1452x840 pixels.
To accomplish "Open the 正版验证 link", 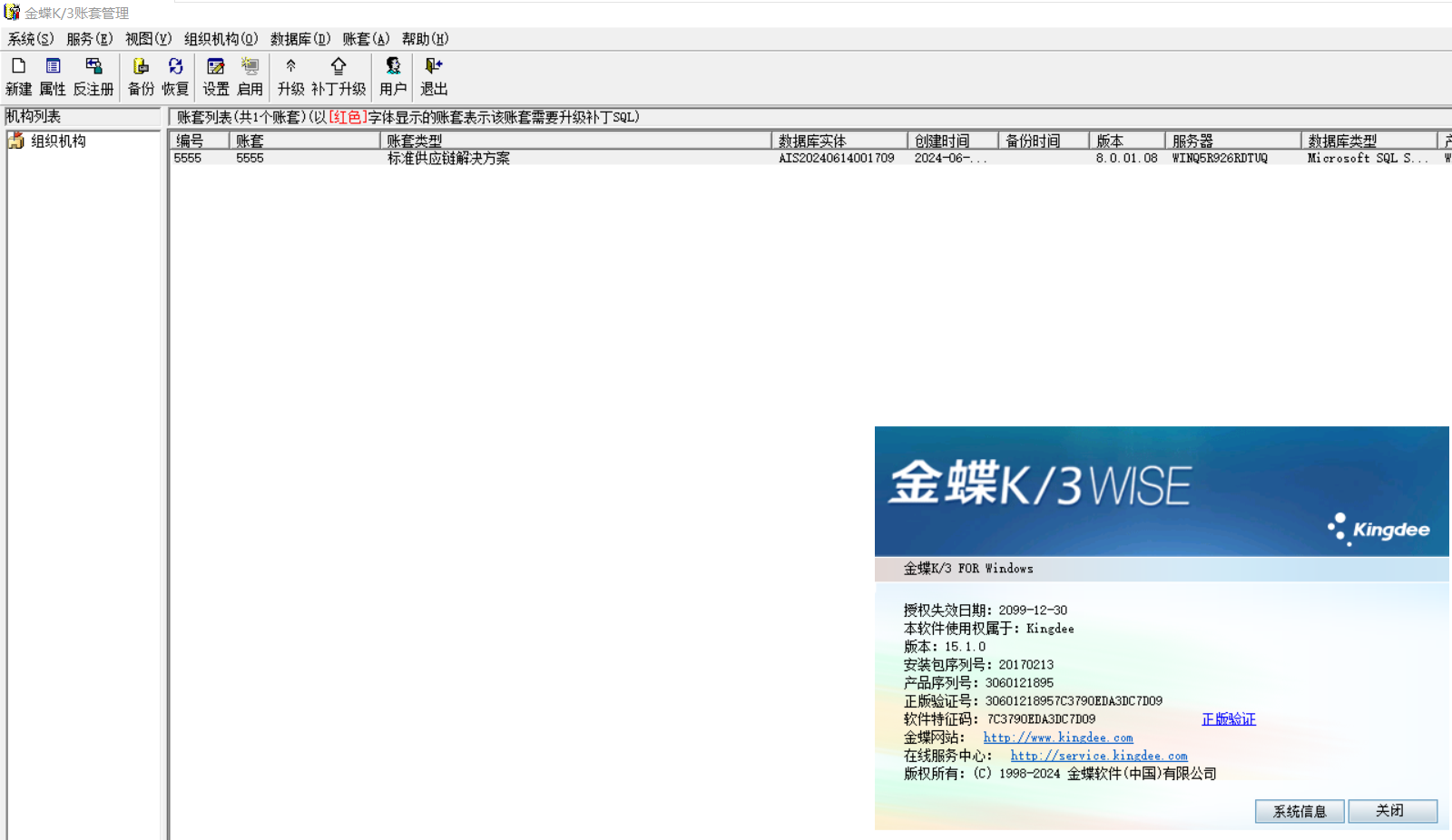I will pyautogui.click(x=1229, y=719).
